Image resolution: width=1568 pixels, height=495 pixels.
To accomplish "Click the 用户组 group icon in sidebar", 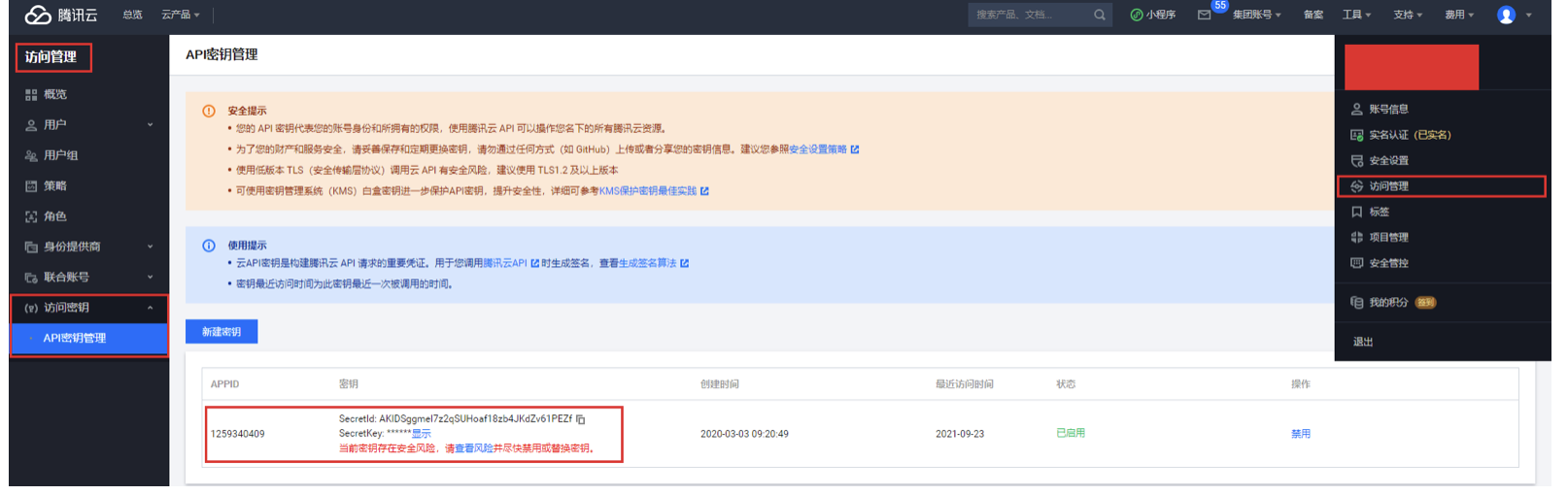I will pyautogui.click(x=31, y=155).
